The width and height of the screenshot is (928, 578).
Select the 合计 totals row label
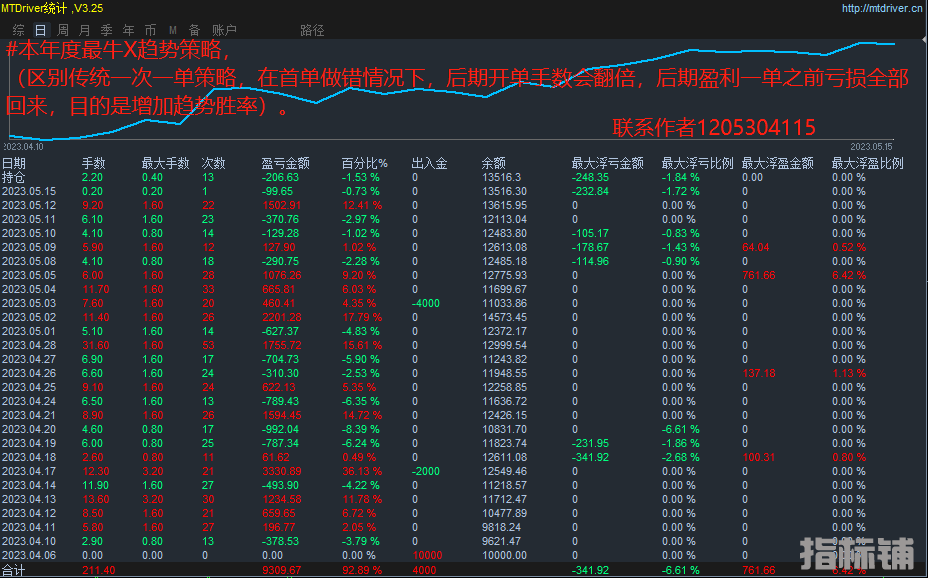(14, 571)
